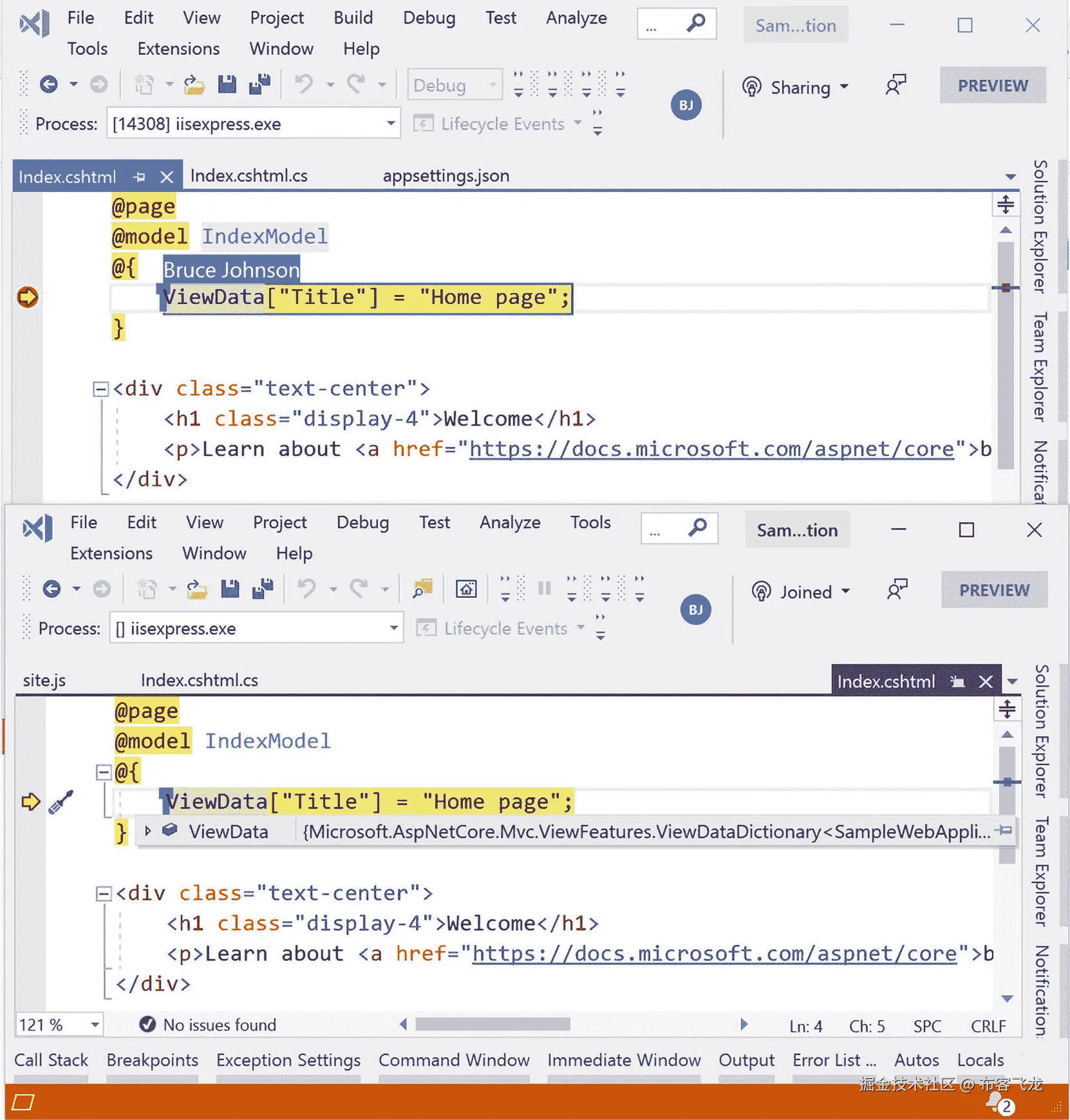Click the BJ account avatar icon
The image size is (1070, 1120).
click(x=686, y=105)
